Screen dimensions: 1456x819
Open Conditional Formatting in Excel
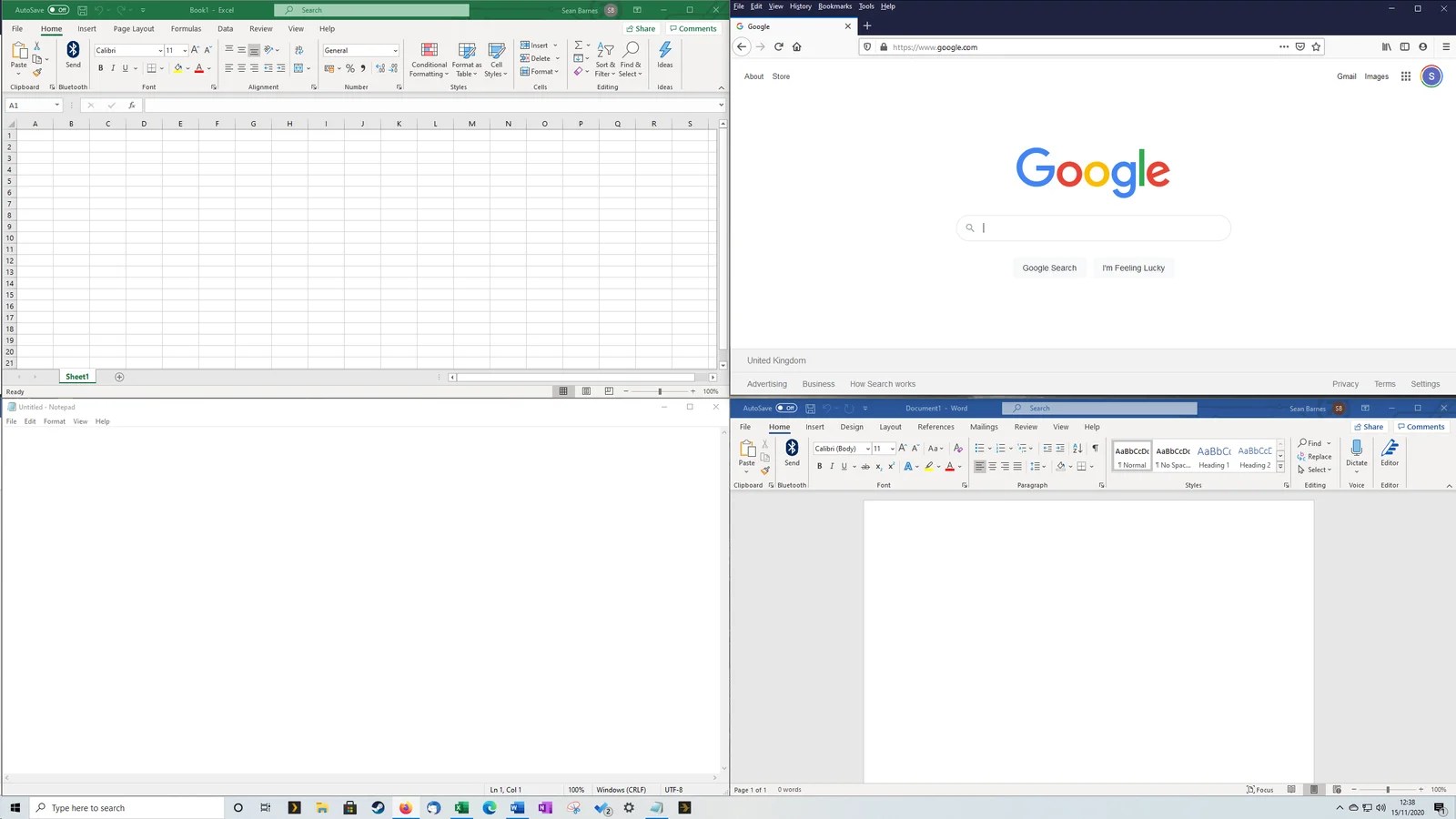point(429,59)
